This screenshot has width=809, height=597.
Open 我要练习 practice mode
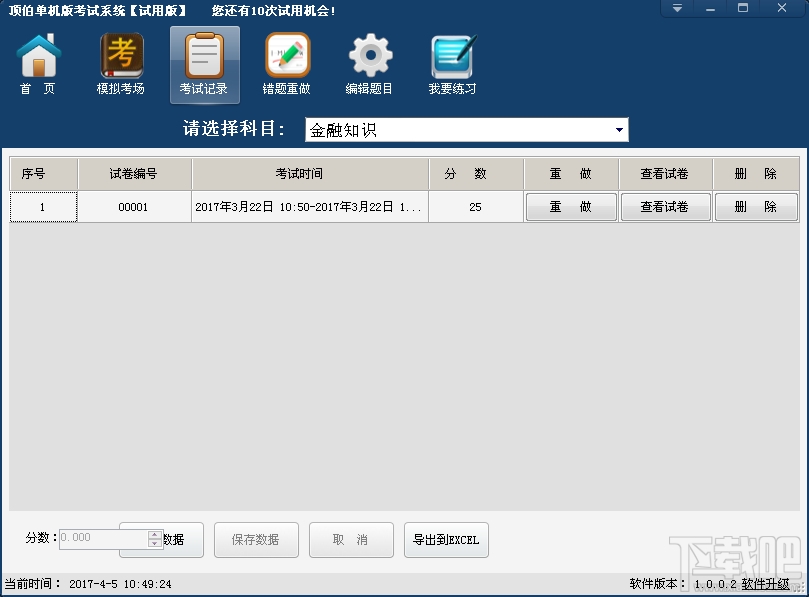[x=451, y=62]
